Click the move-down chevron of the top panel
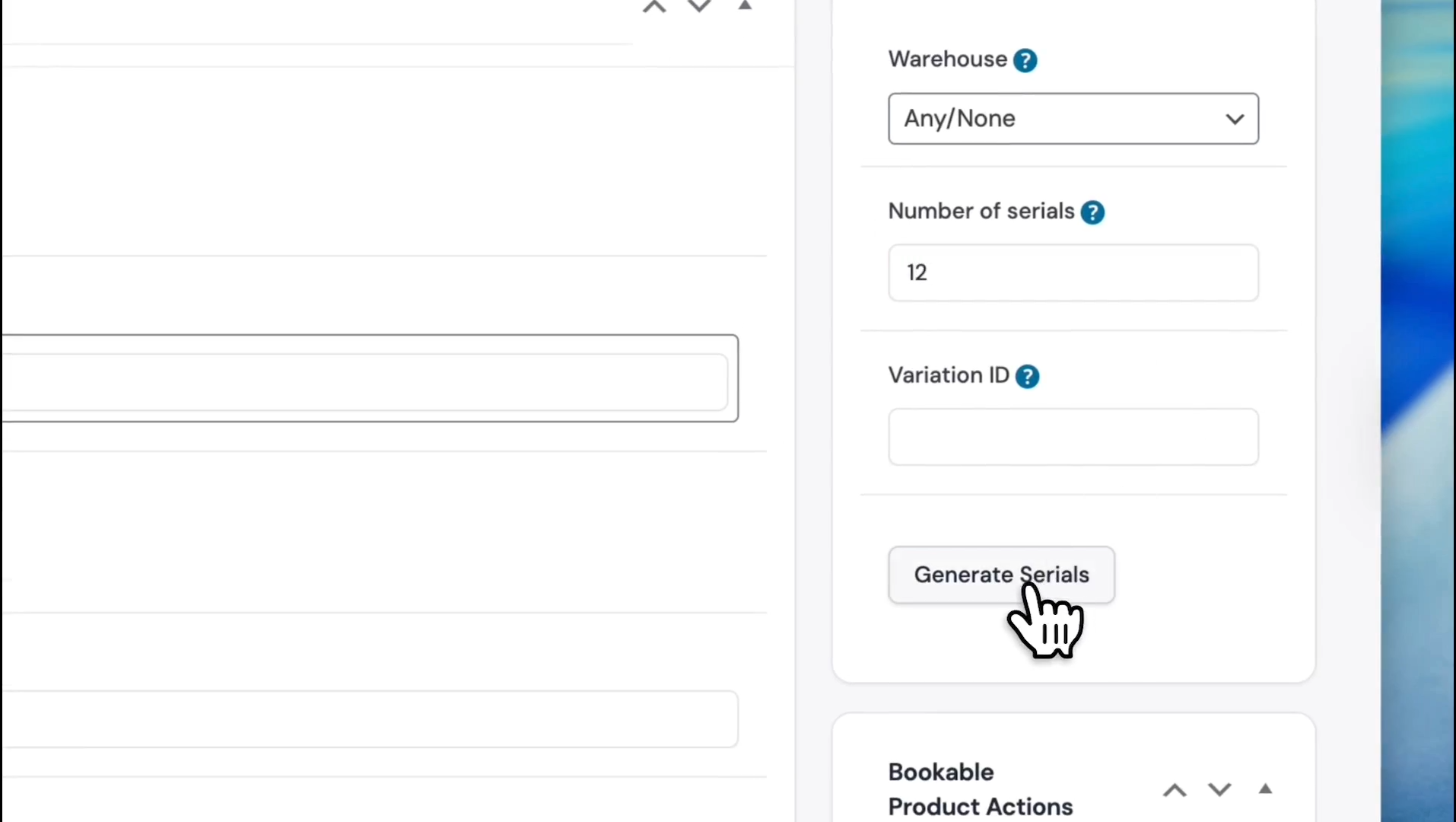This screenshot has width=1456, height=822. [x=699, y=7]
